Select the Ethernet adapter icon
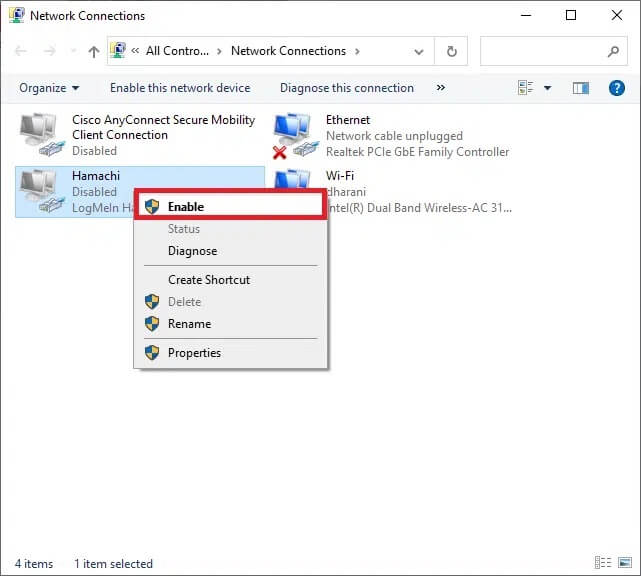 tap(296, 135)
